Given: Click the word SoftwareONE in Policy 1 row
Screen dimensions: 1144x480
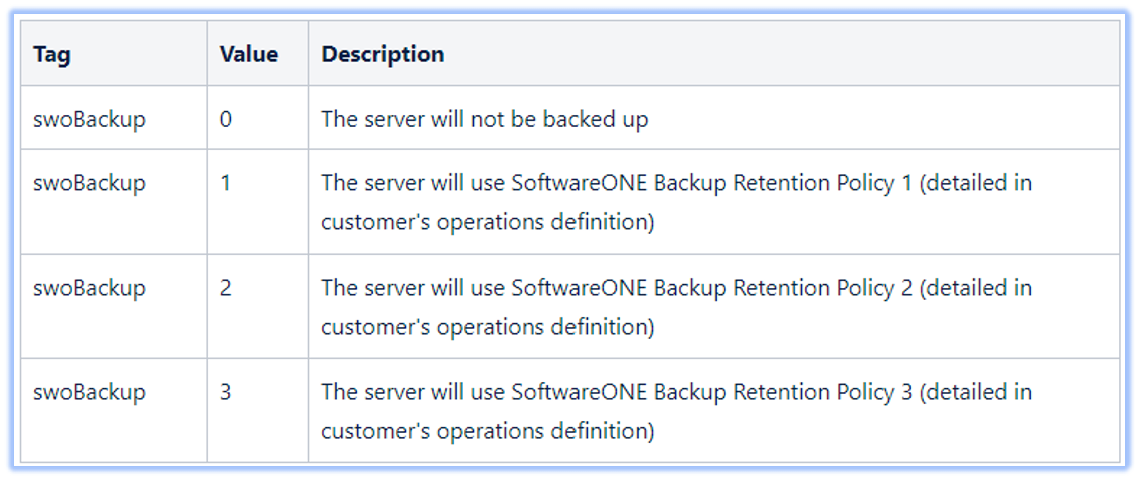Looking at the screenshot, I should click(x=579, y=182).
